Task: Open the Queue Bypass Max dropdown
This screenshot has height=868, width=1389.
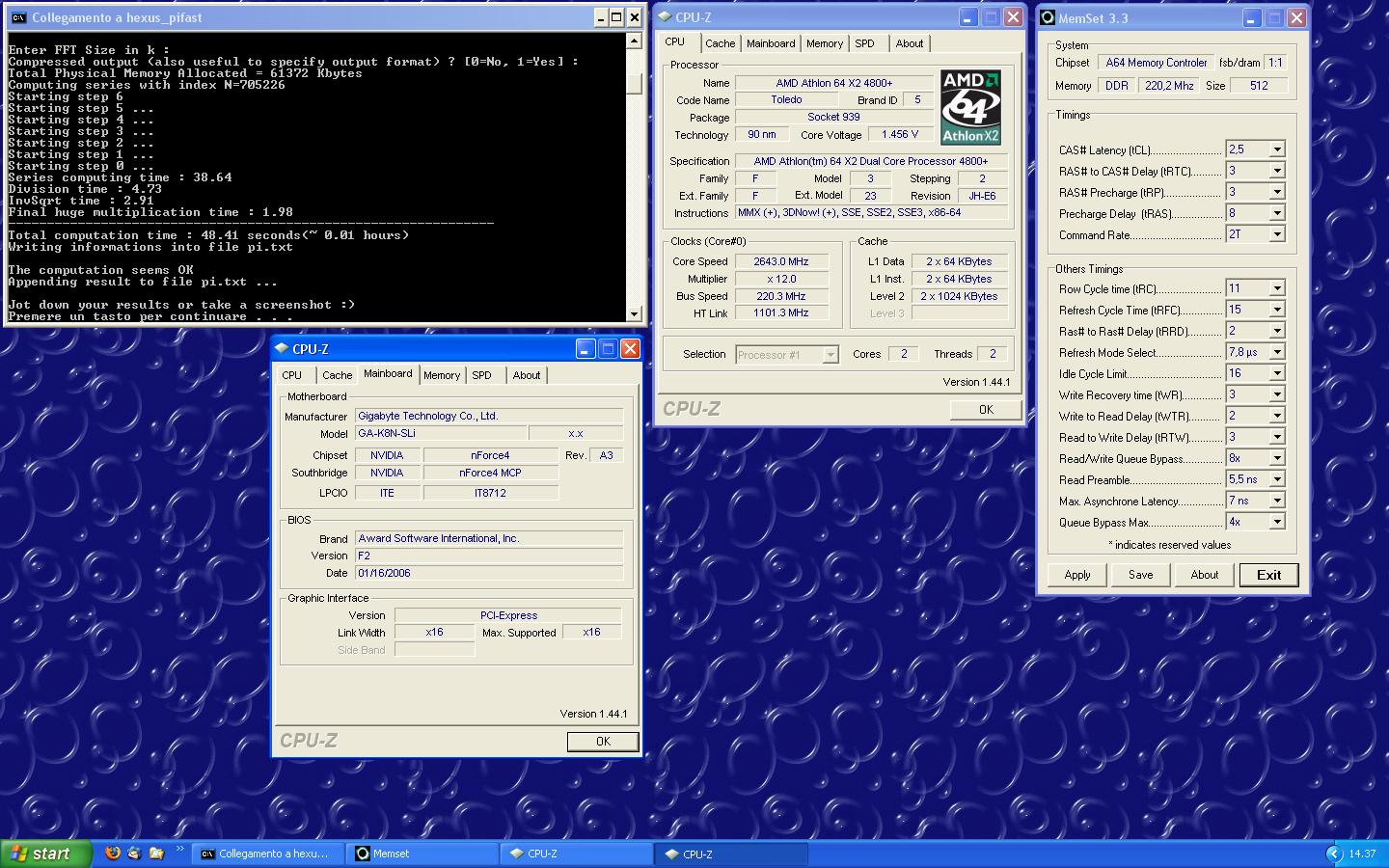Action: pos(1277,522)
